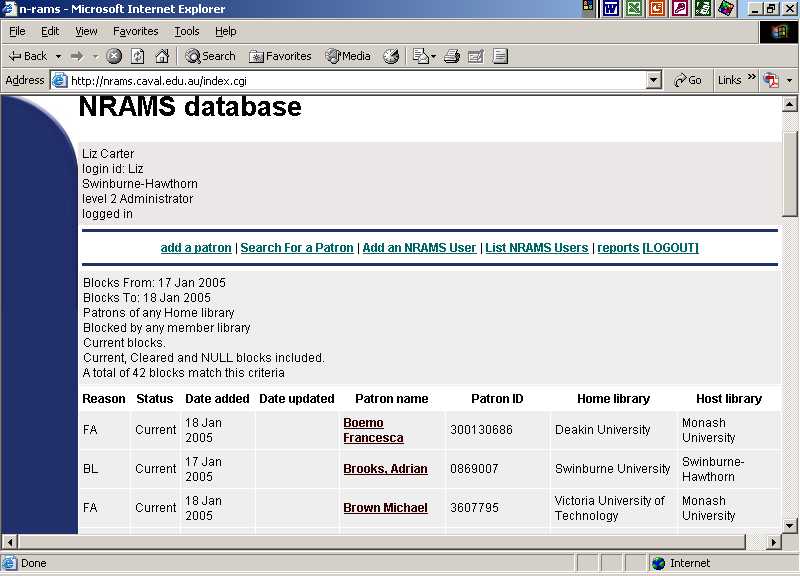The height and width of the screenshot is (576, 800).
Task: Open the 'List NRAMS Users' link
Action: (537, 248)
